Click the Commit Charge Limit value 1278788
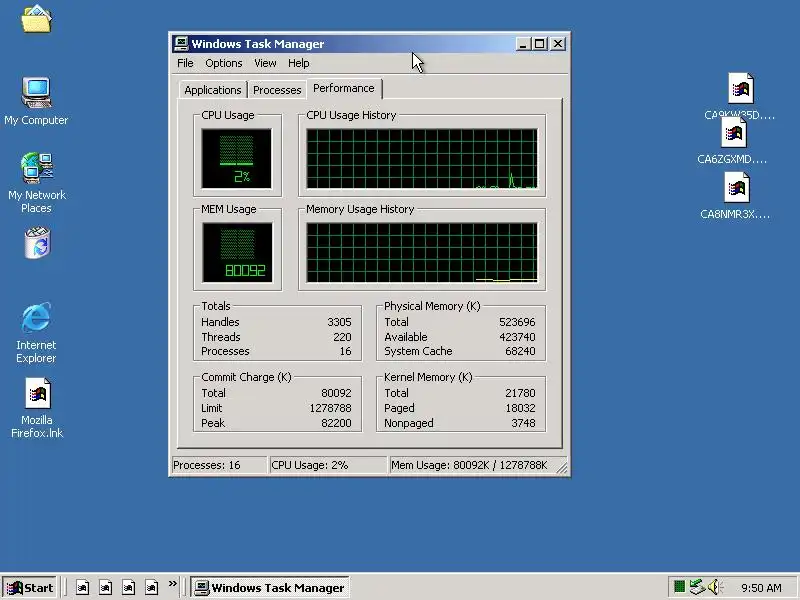800x600 pixels. click(330, 408)
